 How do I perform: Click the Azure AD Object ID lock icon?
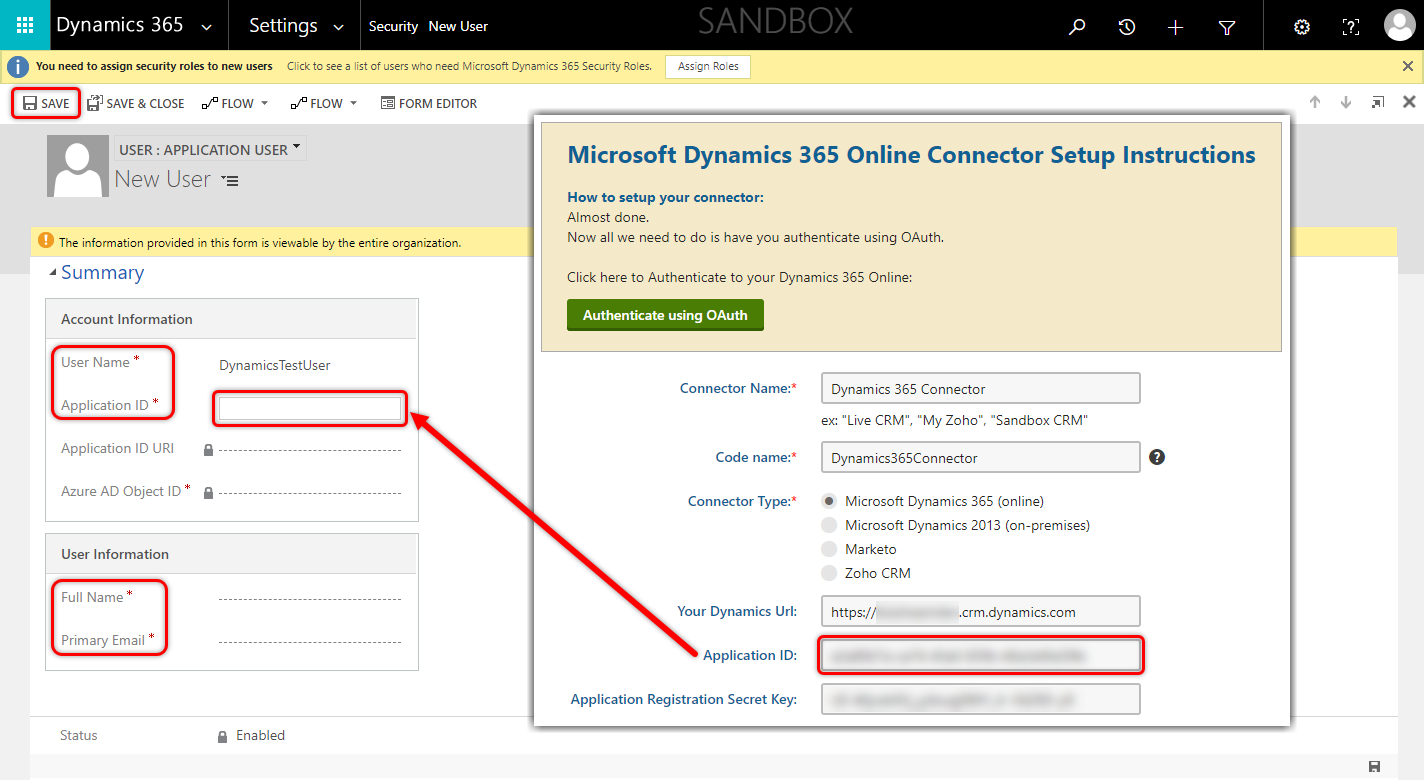point(208,493)
